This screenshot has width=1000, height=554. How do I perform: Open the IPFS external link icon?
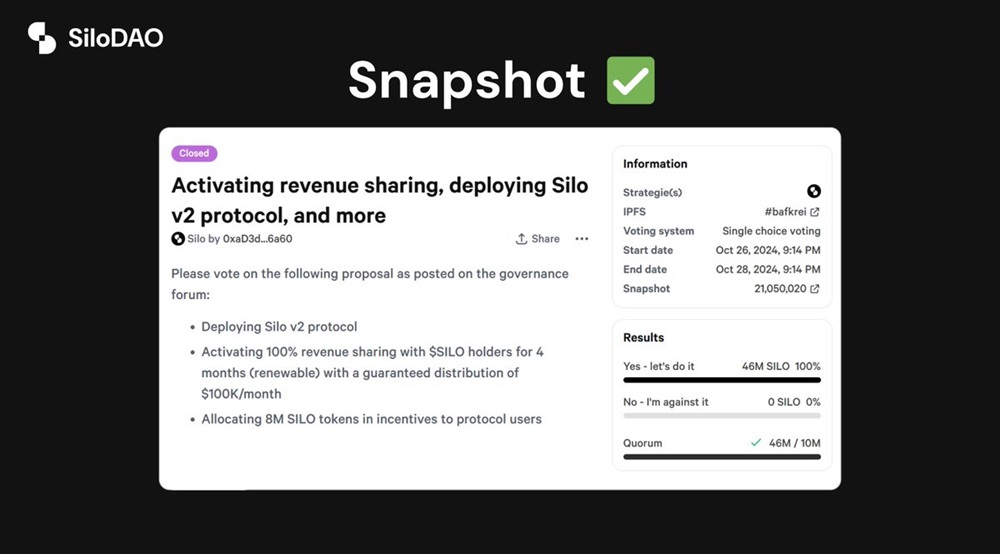point(814,212)
